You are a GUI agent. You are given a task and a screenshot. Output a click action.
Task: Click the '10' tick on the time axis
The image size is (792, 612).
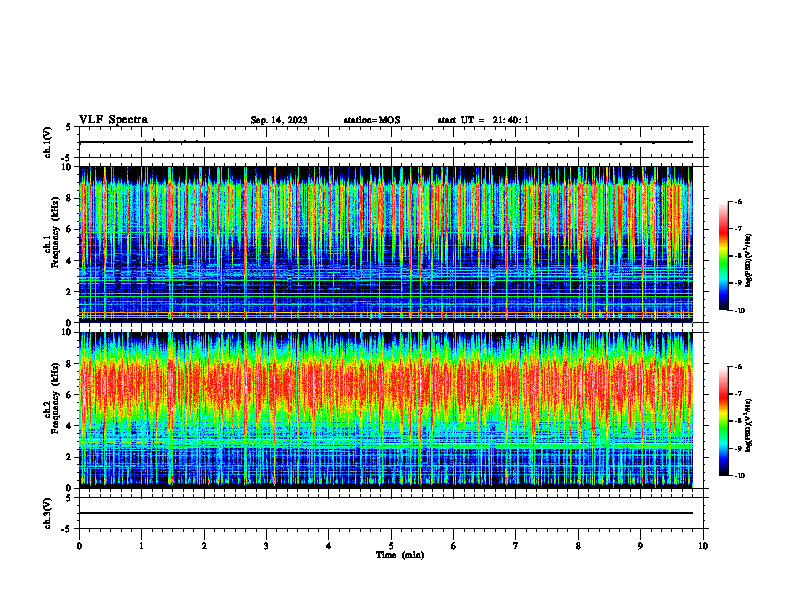(703, 546)
